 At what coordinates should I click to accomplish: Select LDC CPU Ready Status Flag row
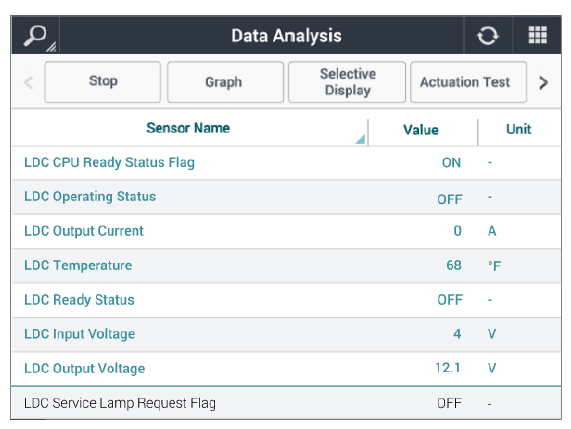(x=286, y=163)
